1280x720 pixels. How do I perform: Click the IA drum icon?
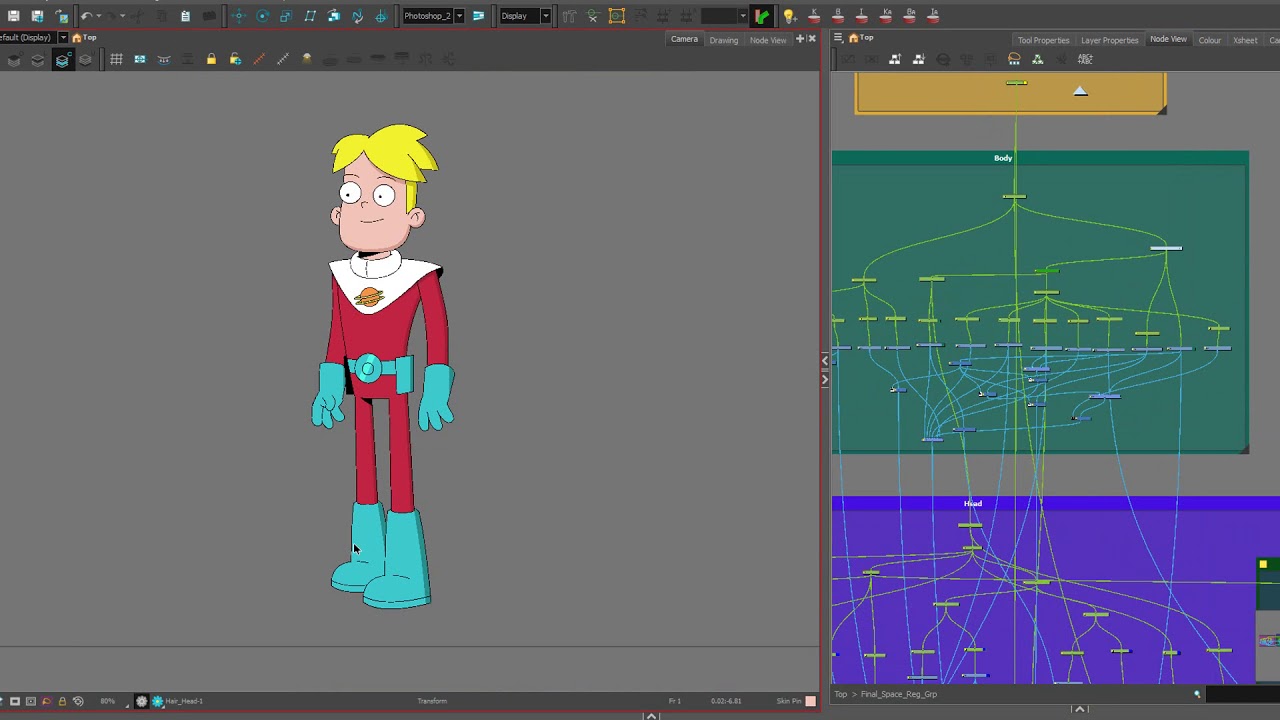click(933, 16)
